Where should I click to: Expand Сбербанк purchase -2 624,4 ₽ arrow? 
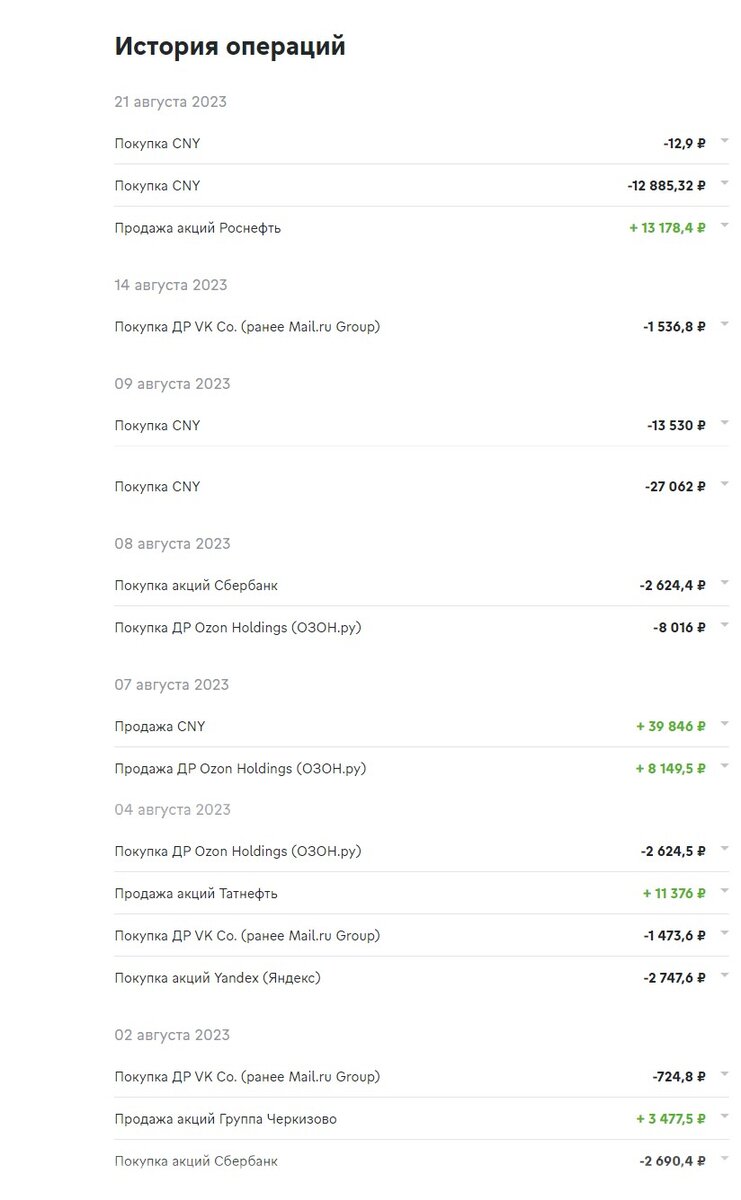724,584
